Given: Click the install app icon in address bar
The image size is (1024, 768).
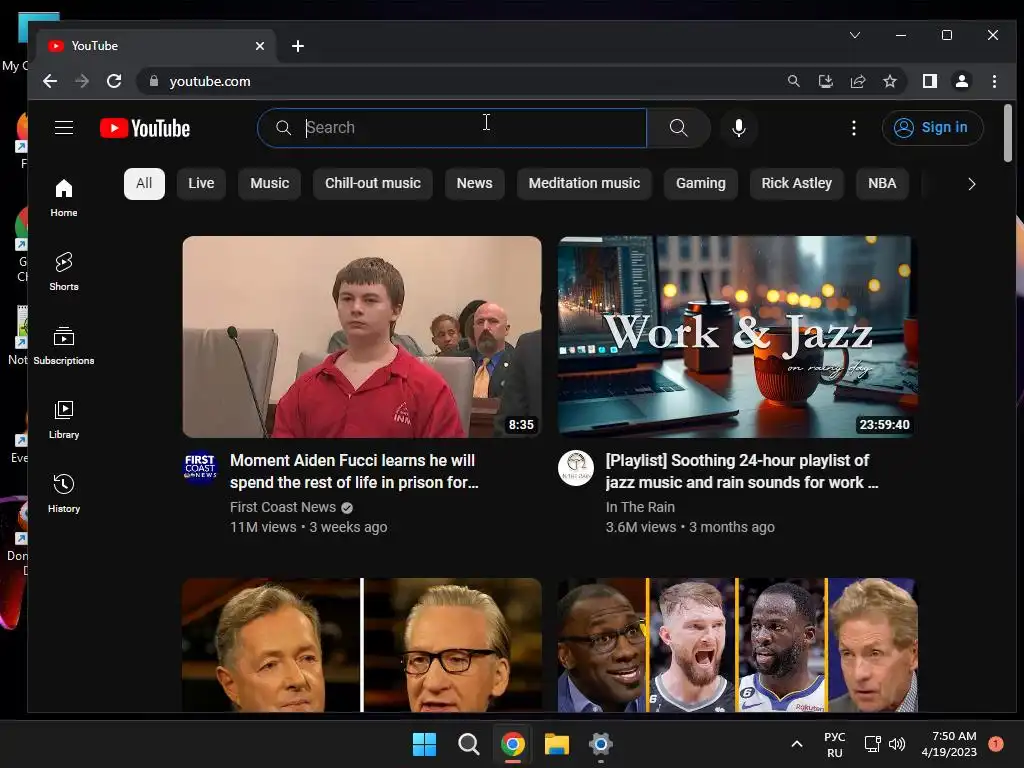Looking at the screenshot, I should point(825,81).
